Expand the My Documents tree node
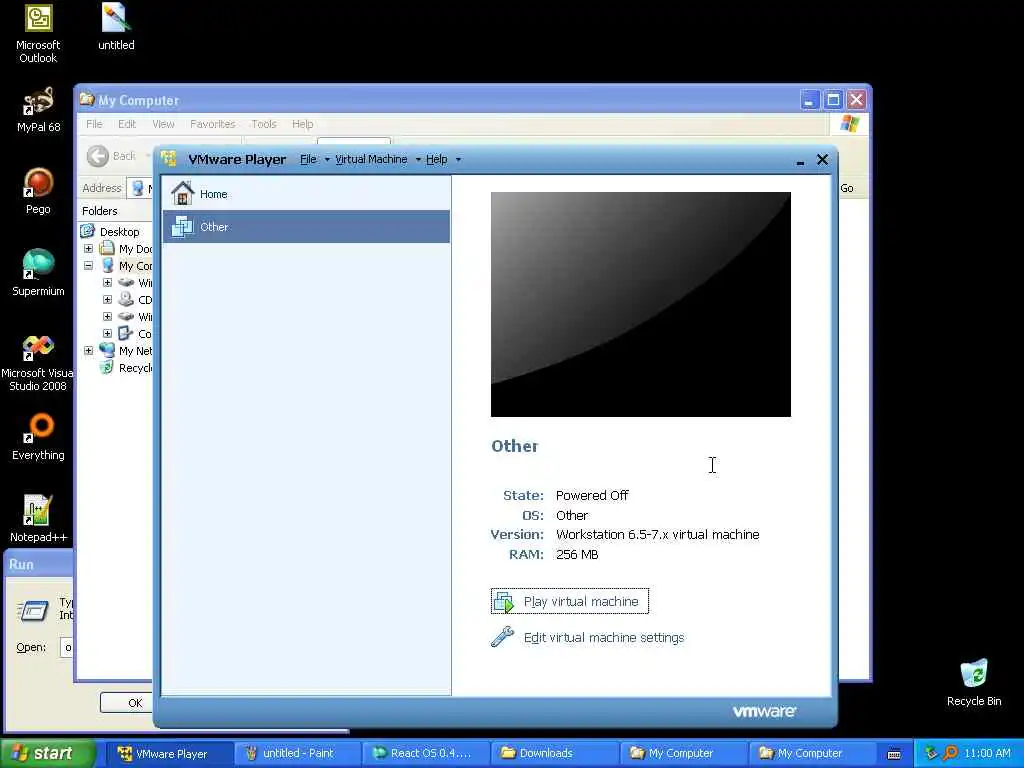The image size is (1024, 768). tap(88, 249)
